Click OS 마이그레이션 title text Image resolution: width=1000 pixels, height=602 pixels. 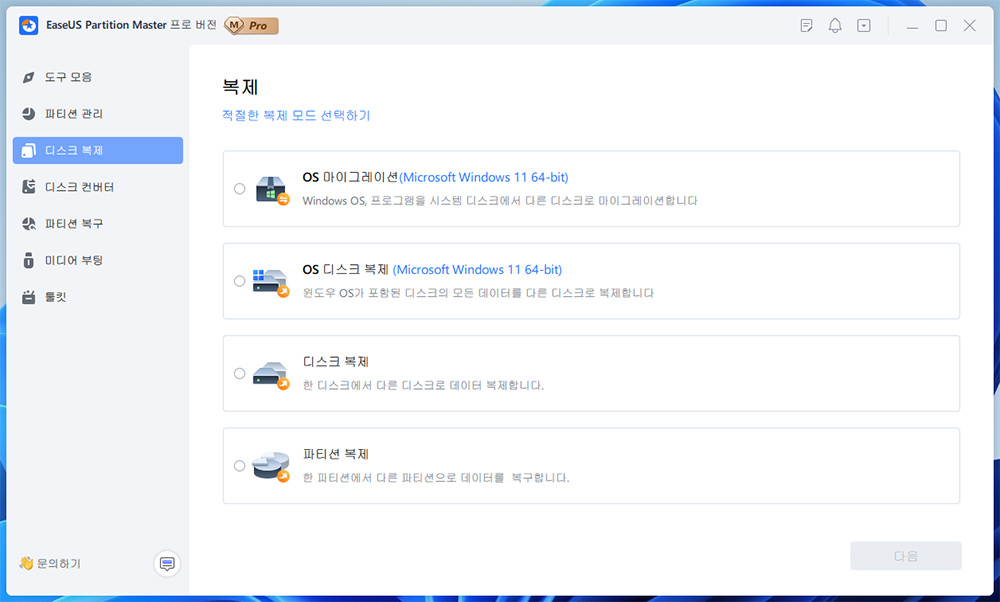350,177
